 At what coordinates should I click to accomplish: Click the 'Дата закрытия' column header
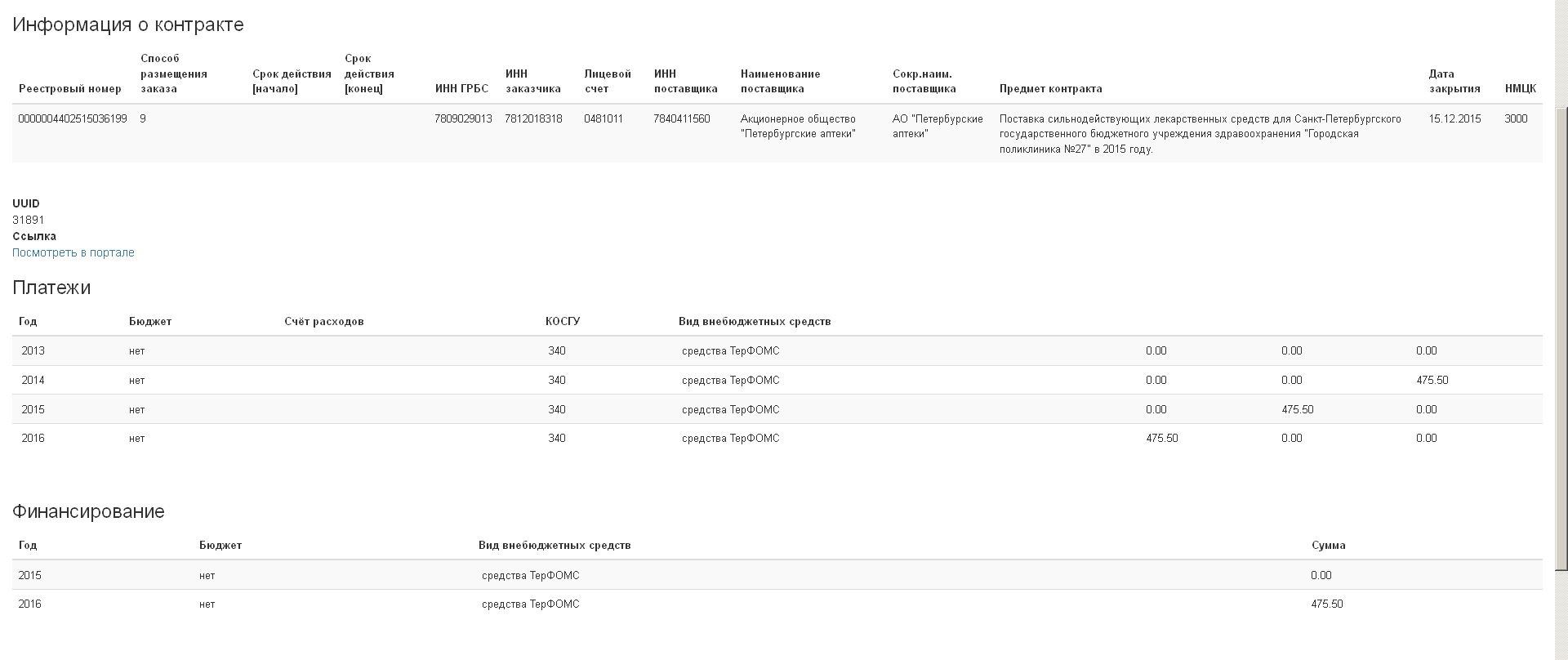pyautogui.click(x=1454, y=81)
